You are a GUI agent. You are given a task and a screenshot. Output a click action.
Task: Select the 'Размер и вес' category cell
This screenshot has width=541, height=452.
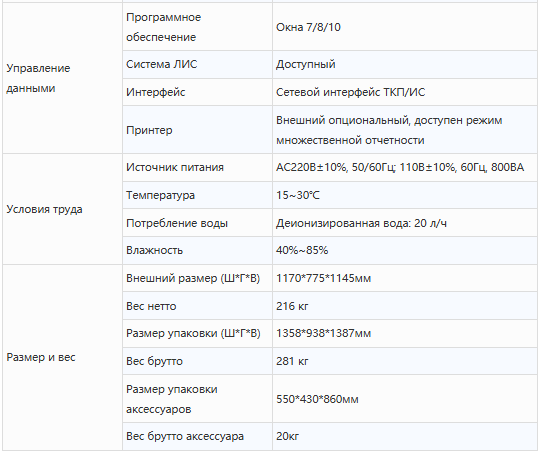(62, 357)
